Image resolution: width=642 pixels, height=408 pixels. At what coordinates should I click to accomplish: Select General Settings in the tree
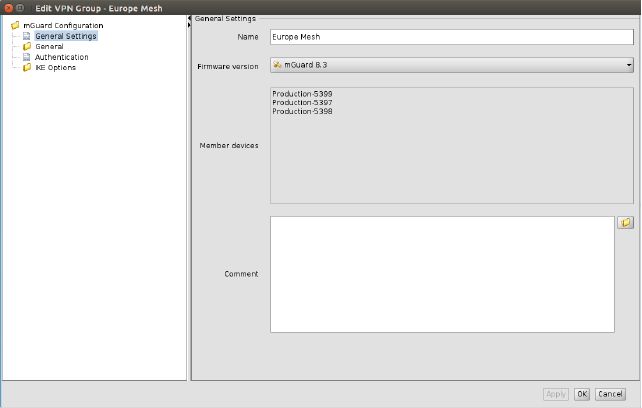click(x=66, y=36)
